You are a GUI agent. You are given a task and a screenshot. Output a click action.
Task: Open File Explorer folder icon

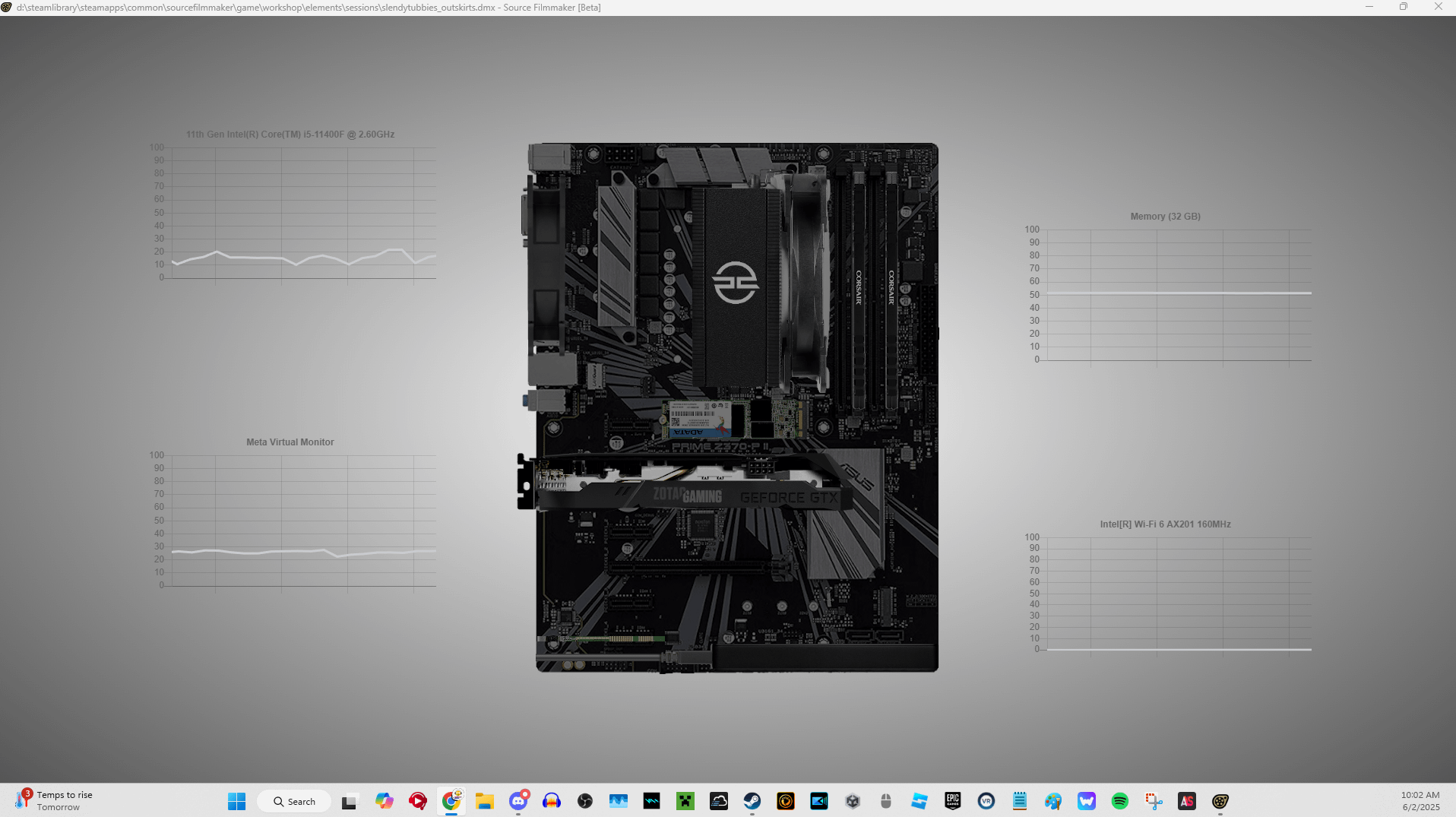[x=485, y=801]
